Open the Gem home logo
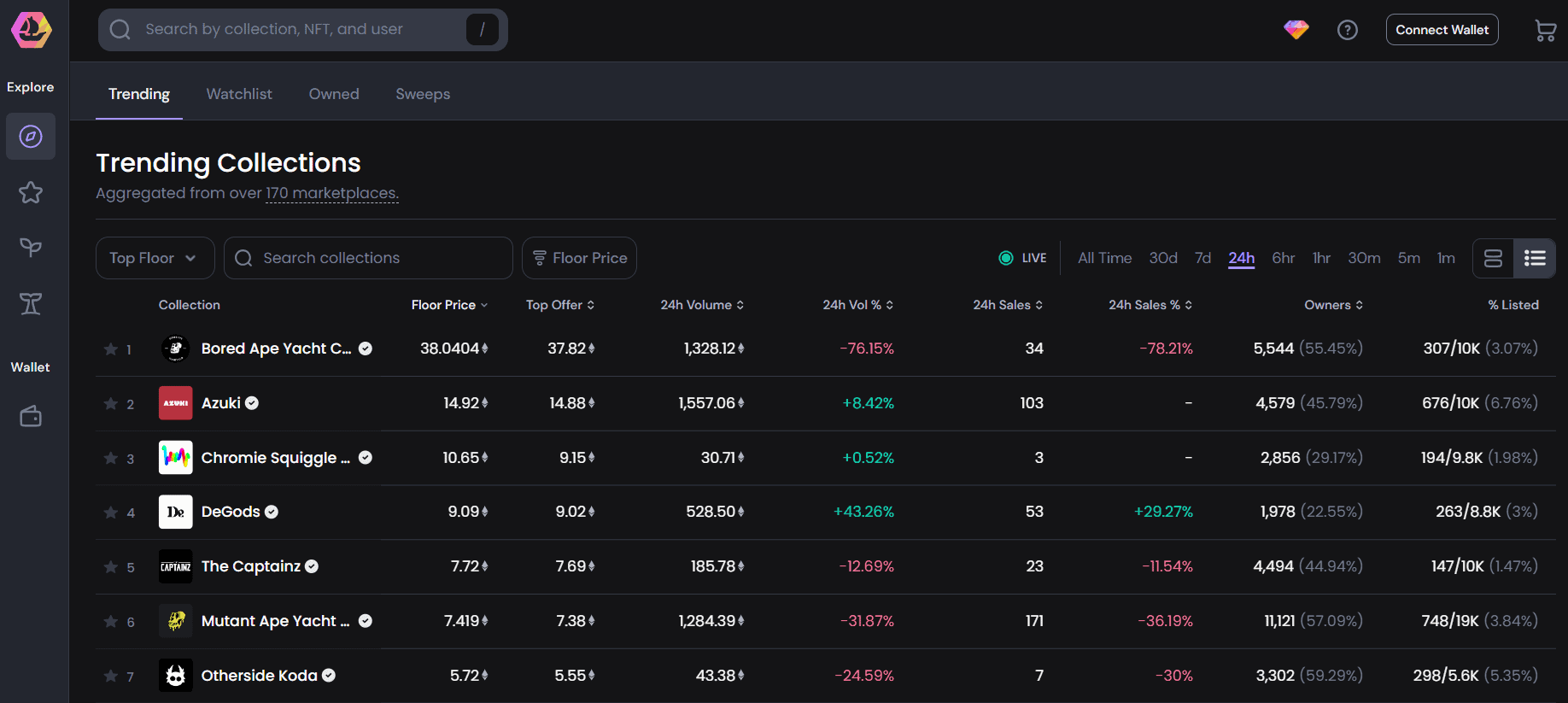1568x703 pixels. point(32,30)
